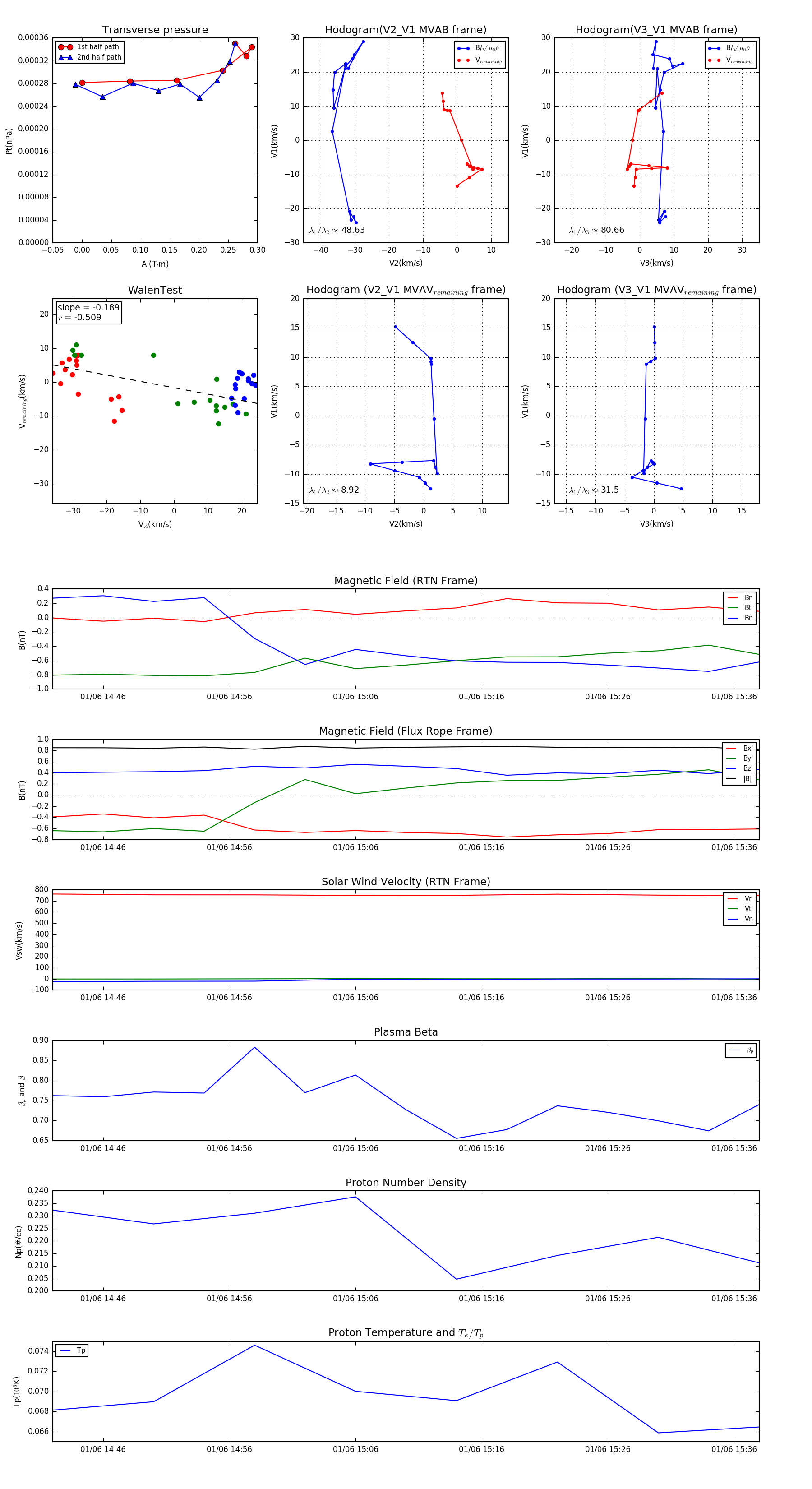Viewport: 812px width, 1489px height.
Task: Click the proton temperature peak near 0.074
Action: coord(255,1345)
